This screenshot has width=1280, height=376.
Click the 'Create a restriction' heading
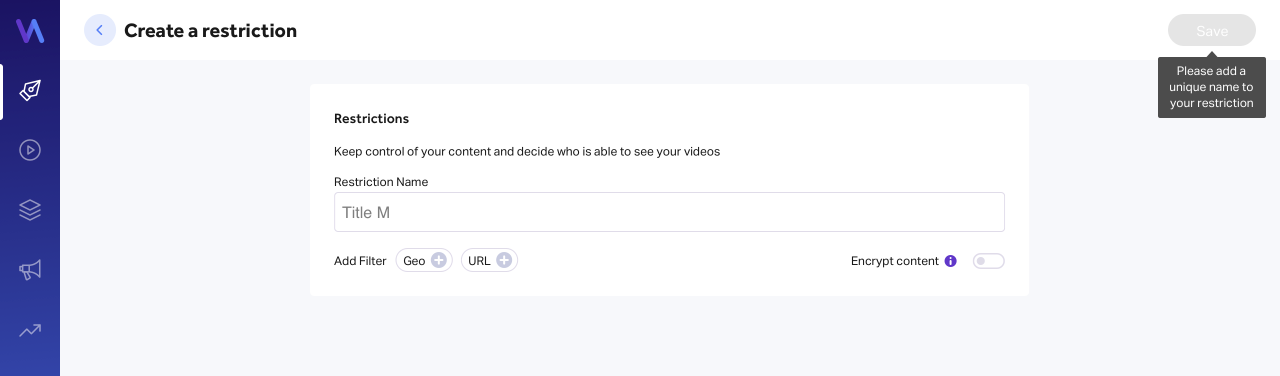pyautogui.click(x=210, y=31)
